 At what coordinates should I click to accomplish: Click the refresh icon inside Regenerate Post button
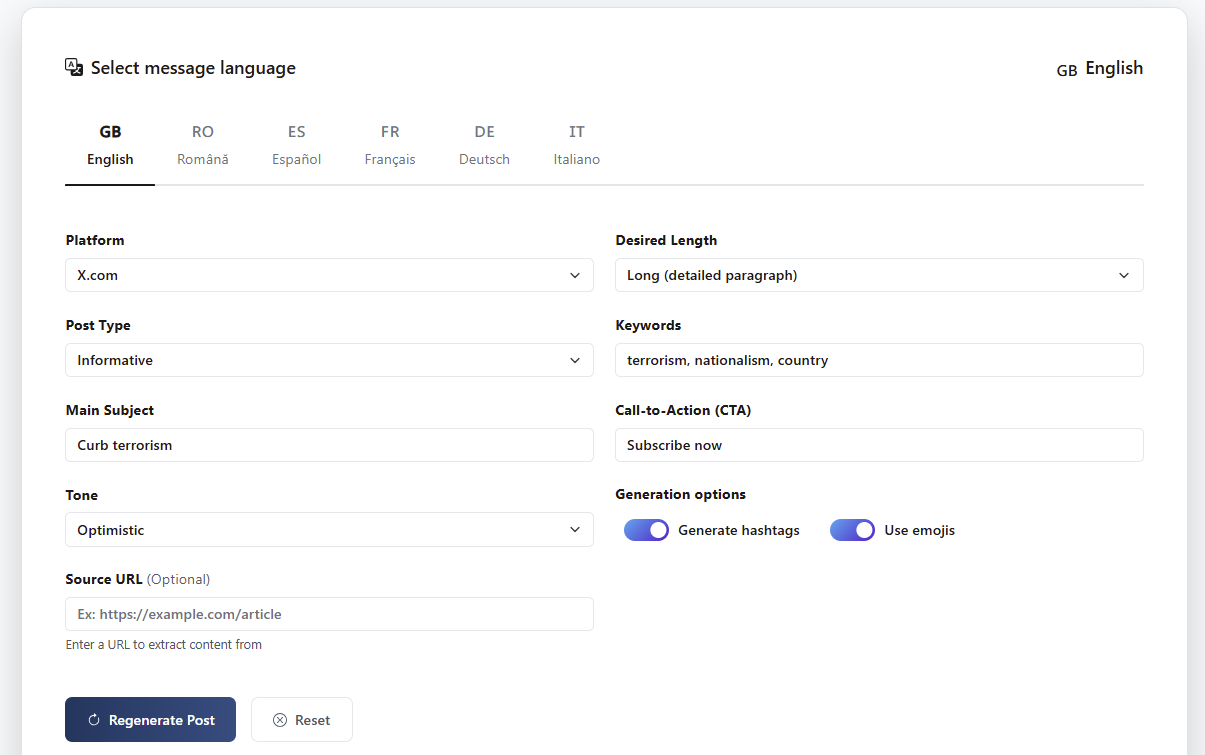pos(93,719)
